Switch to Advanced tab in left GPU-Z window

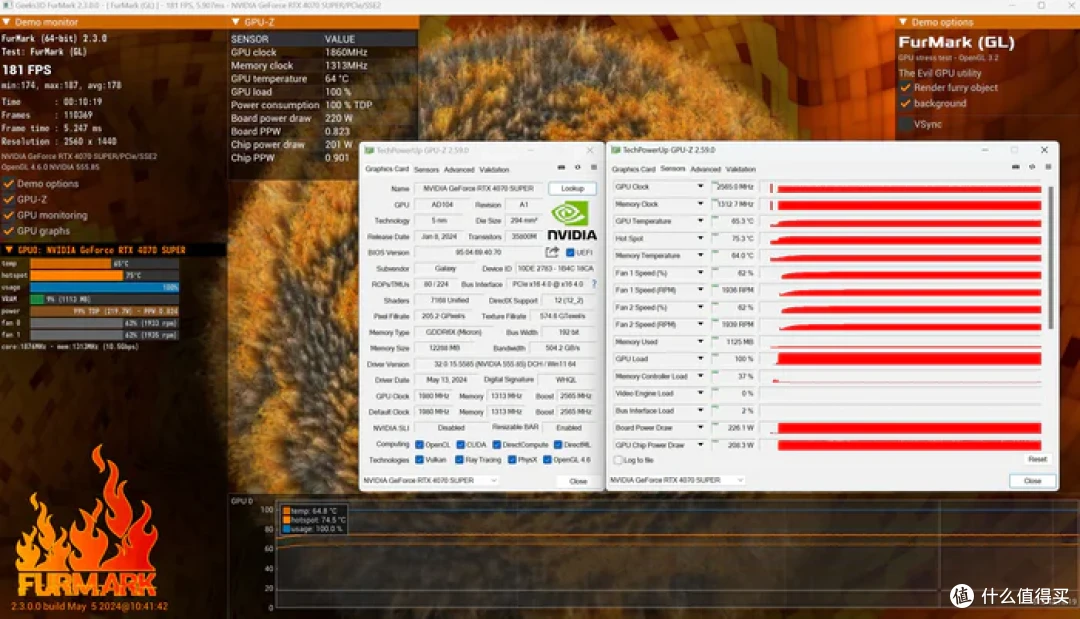coord(459,169)
